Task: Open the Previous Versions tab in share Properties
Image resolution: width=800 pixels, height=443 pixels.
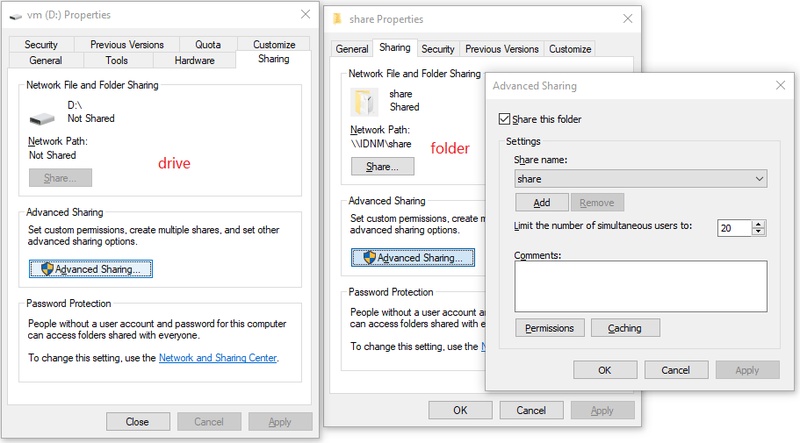Action: pos(502,49)
